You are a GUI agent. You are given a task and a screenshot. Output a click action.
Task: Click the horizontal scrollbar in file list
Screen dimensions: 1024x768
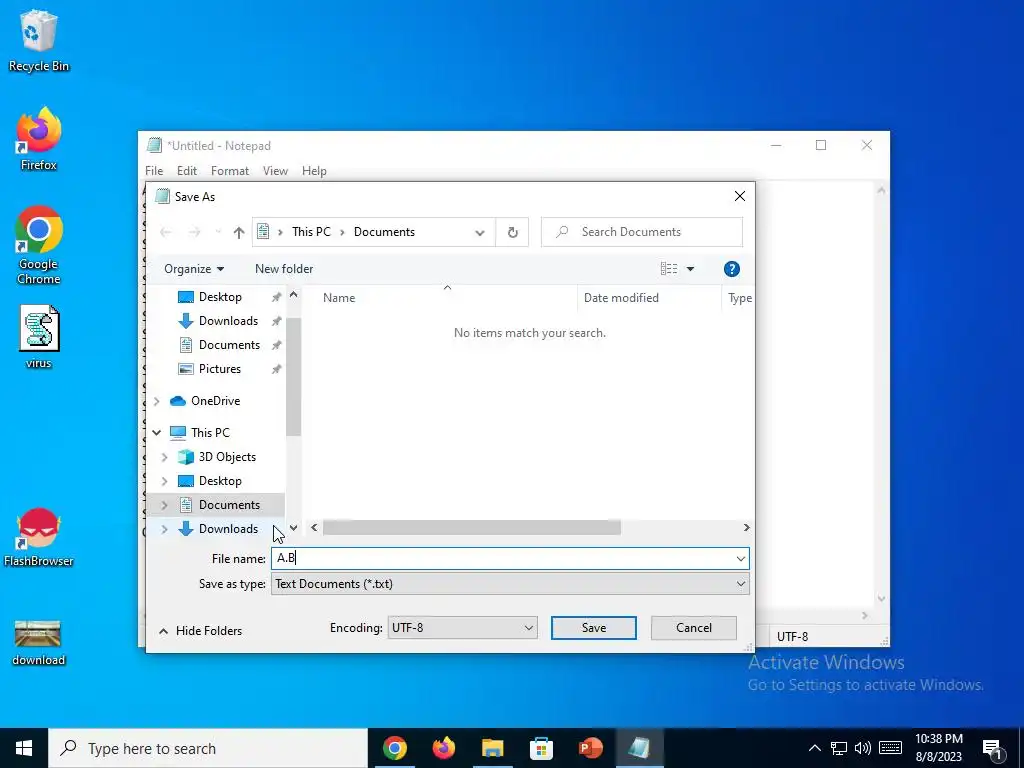472,528
